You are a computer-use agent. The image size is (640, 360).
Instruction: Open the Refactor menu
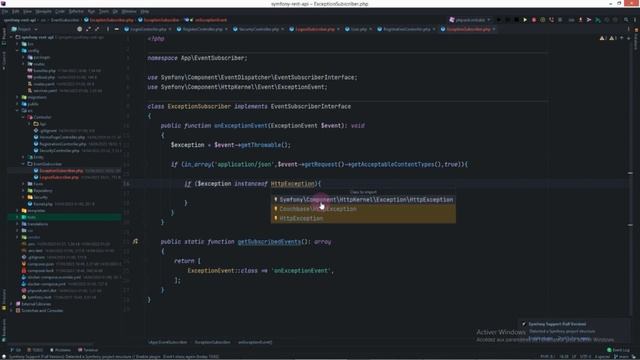coord(76,11)
